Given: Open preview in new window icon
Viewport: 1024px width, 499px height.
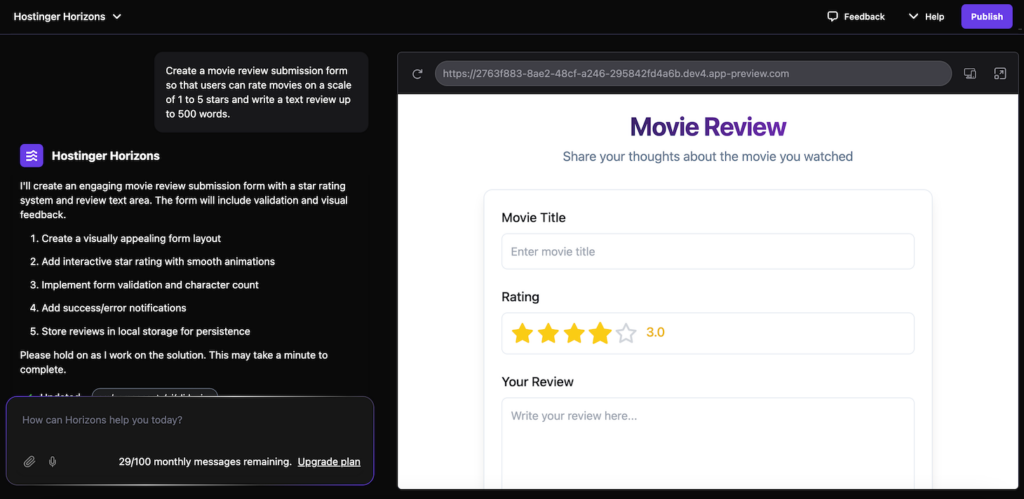Looking at the screenshot, I should [x=999, y=73].
